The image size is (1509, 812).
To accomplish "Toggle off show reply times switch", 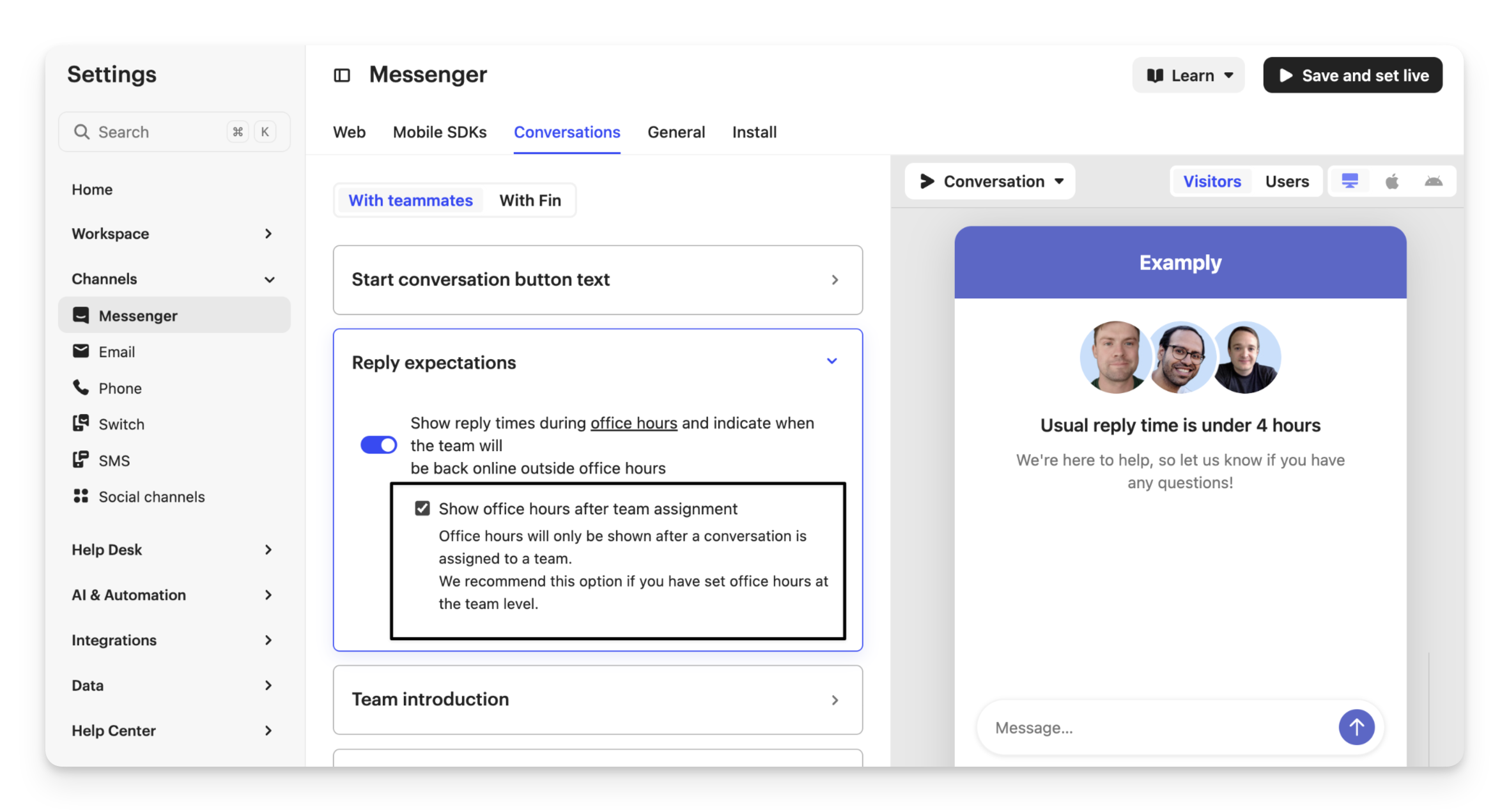I will pyautogui.click(x=378, y=445).
